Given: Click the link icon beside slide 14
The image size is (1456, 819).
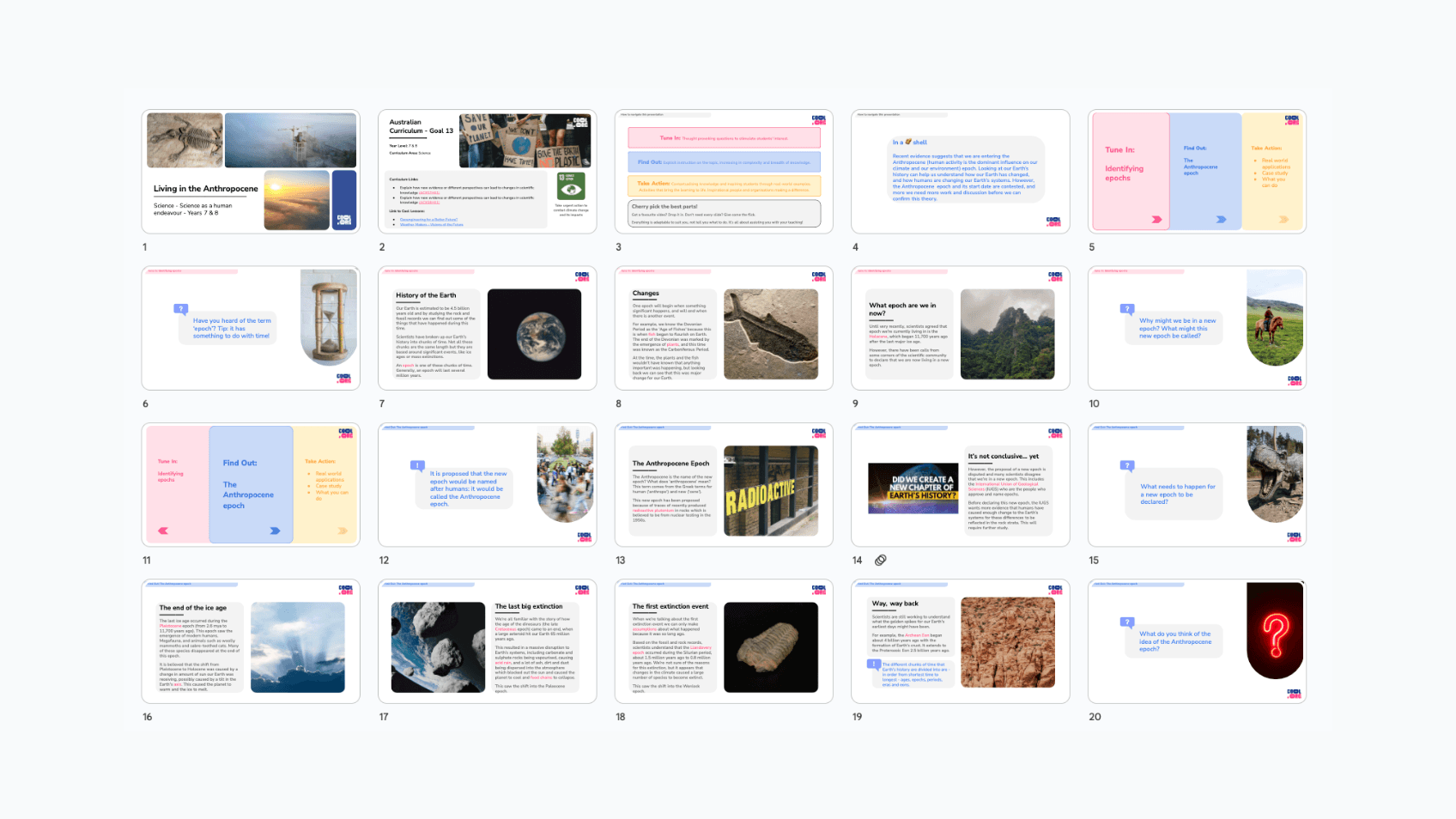Looking at the screenshot, I should [x=880, y=561].
